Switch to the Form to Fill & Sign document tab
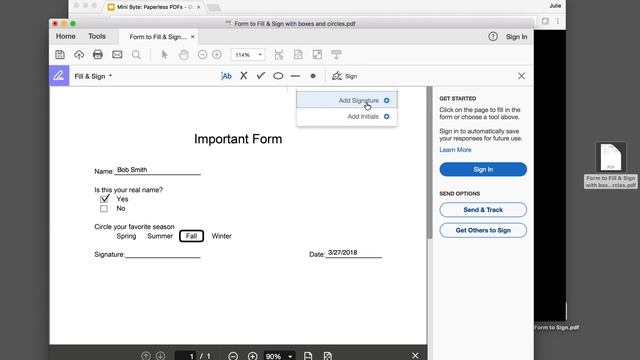Image resolution: width=640 pixels, height=360 pixels. point(158,37)
